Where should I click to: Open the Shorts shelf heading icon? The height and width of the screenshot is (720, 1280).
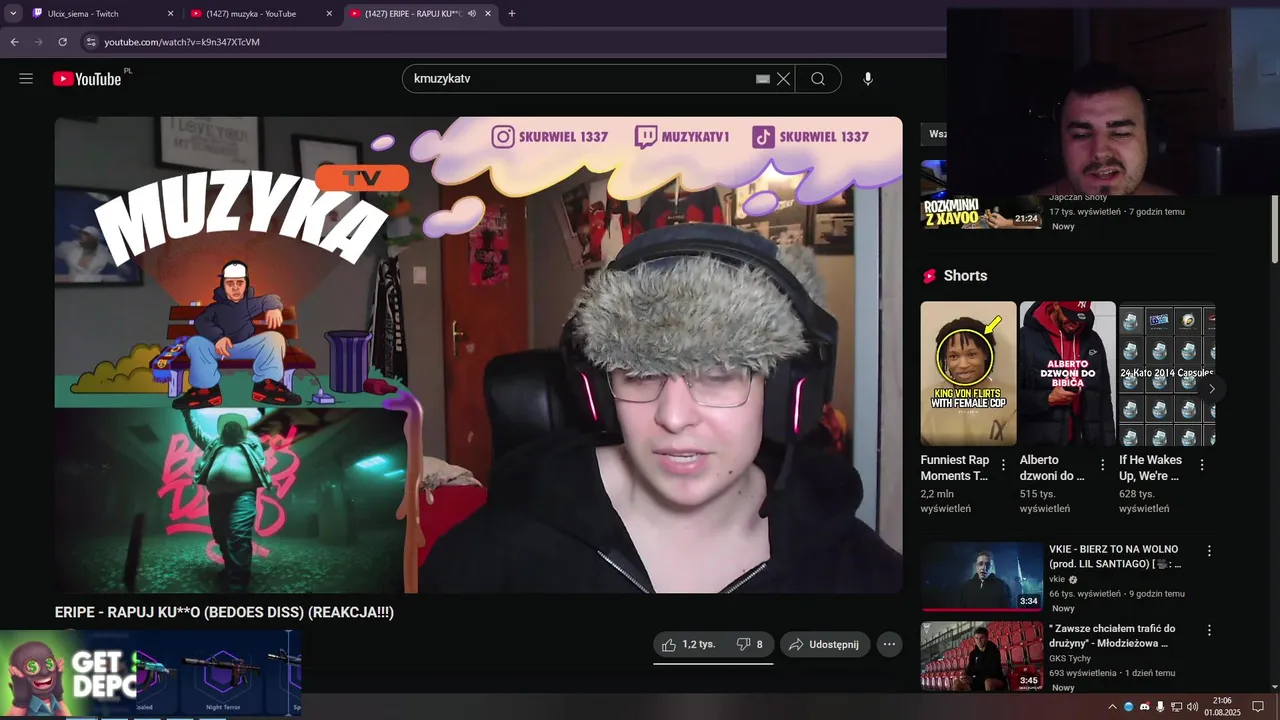click(929, 276)
